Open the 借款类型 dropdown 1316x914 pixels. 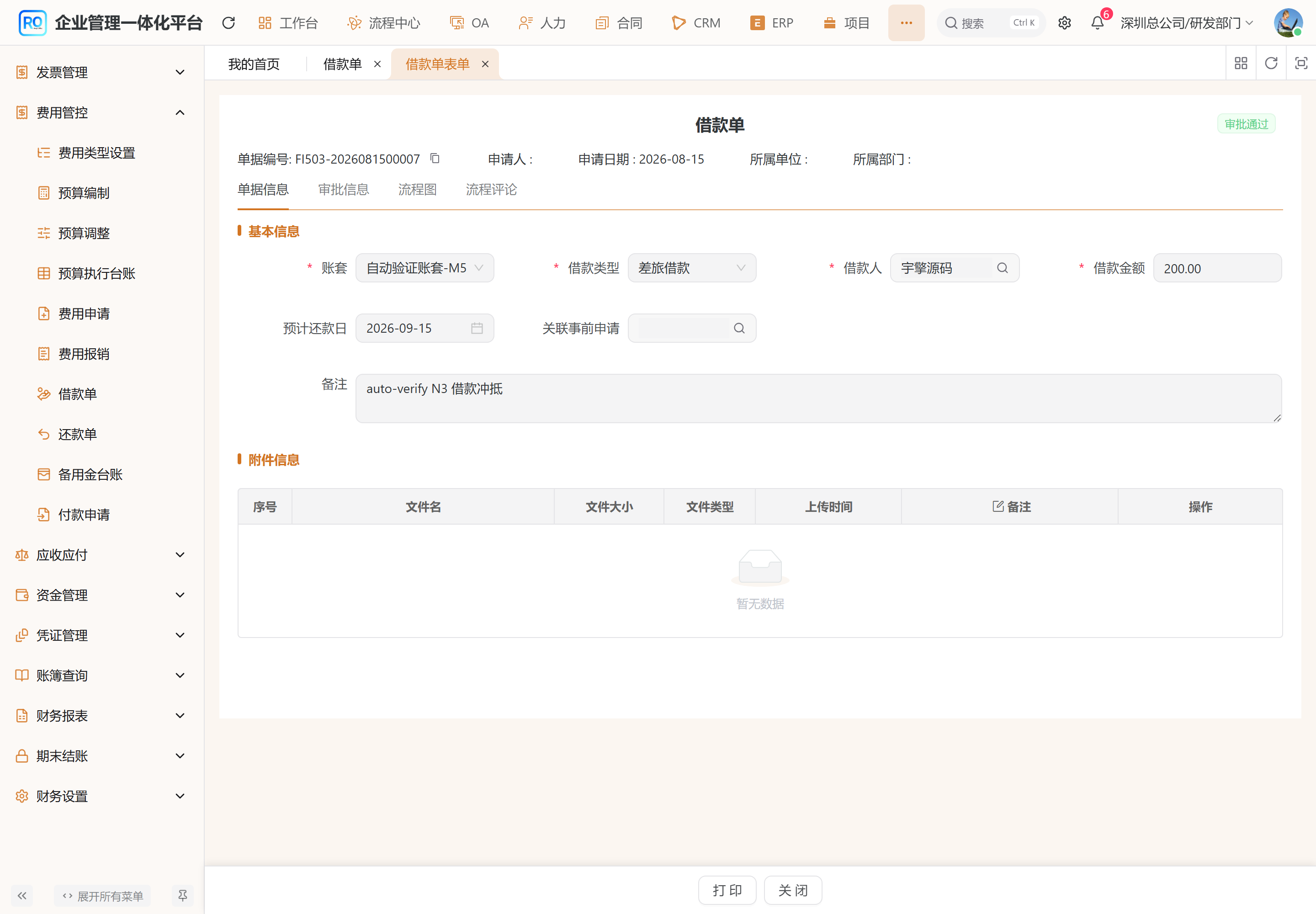pos(692,268)
